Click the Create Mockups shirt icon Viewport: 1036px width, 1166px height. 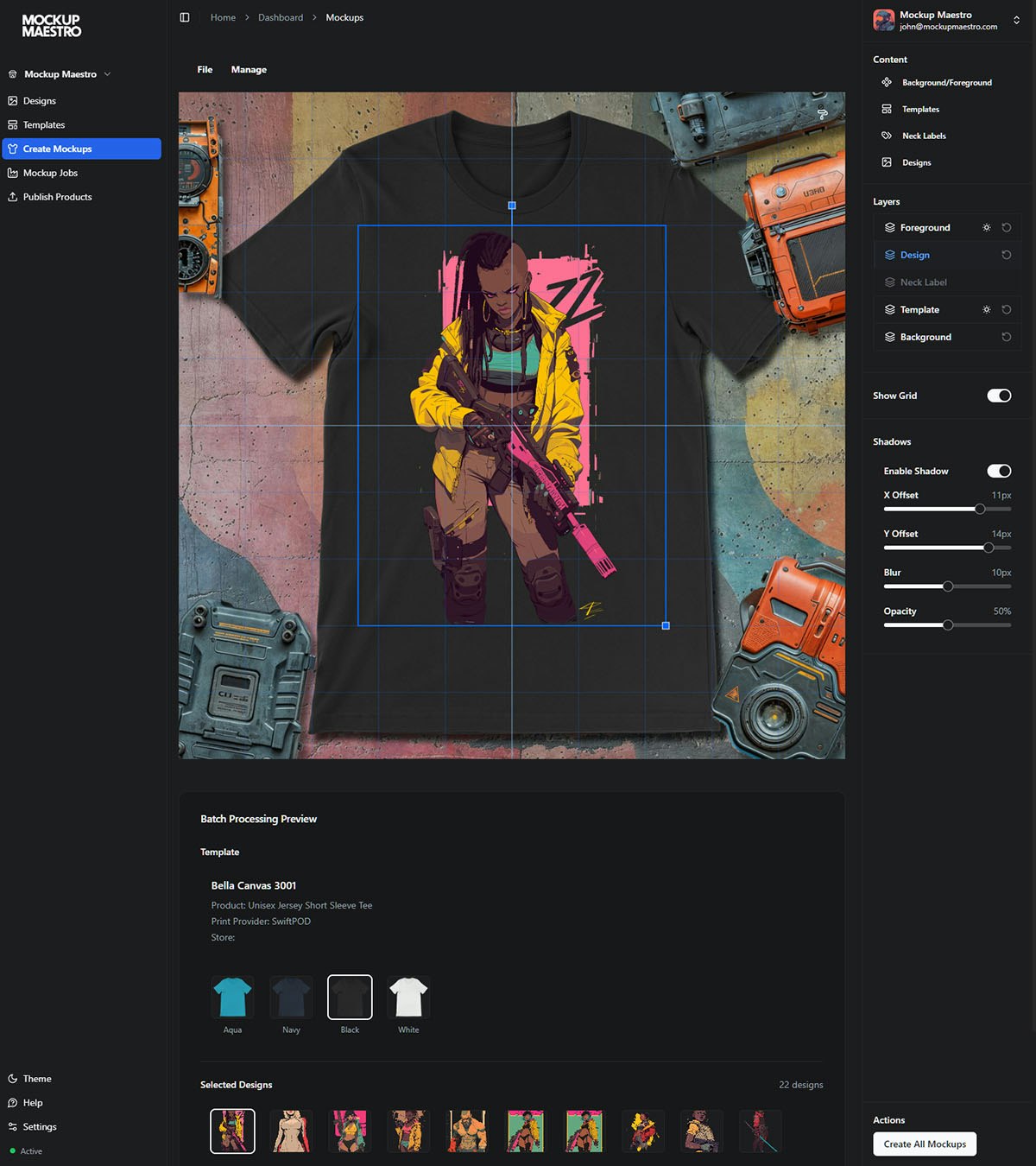(x=13, y=149)
